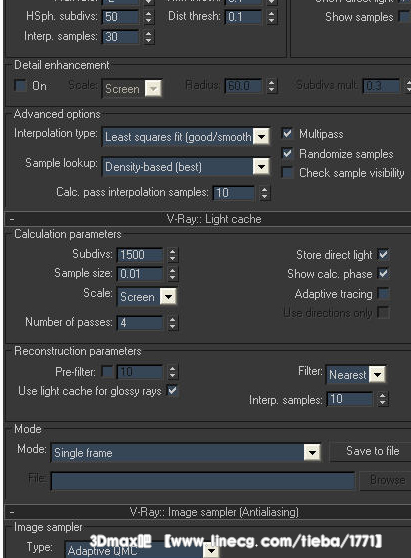411x558 pixels.
Task: Collapse the V-Ray Light cache rollout
Action: click(x=12, y=219)
